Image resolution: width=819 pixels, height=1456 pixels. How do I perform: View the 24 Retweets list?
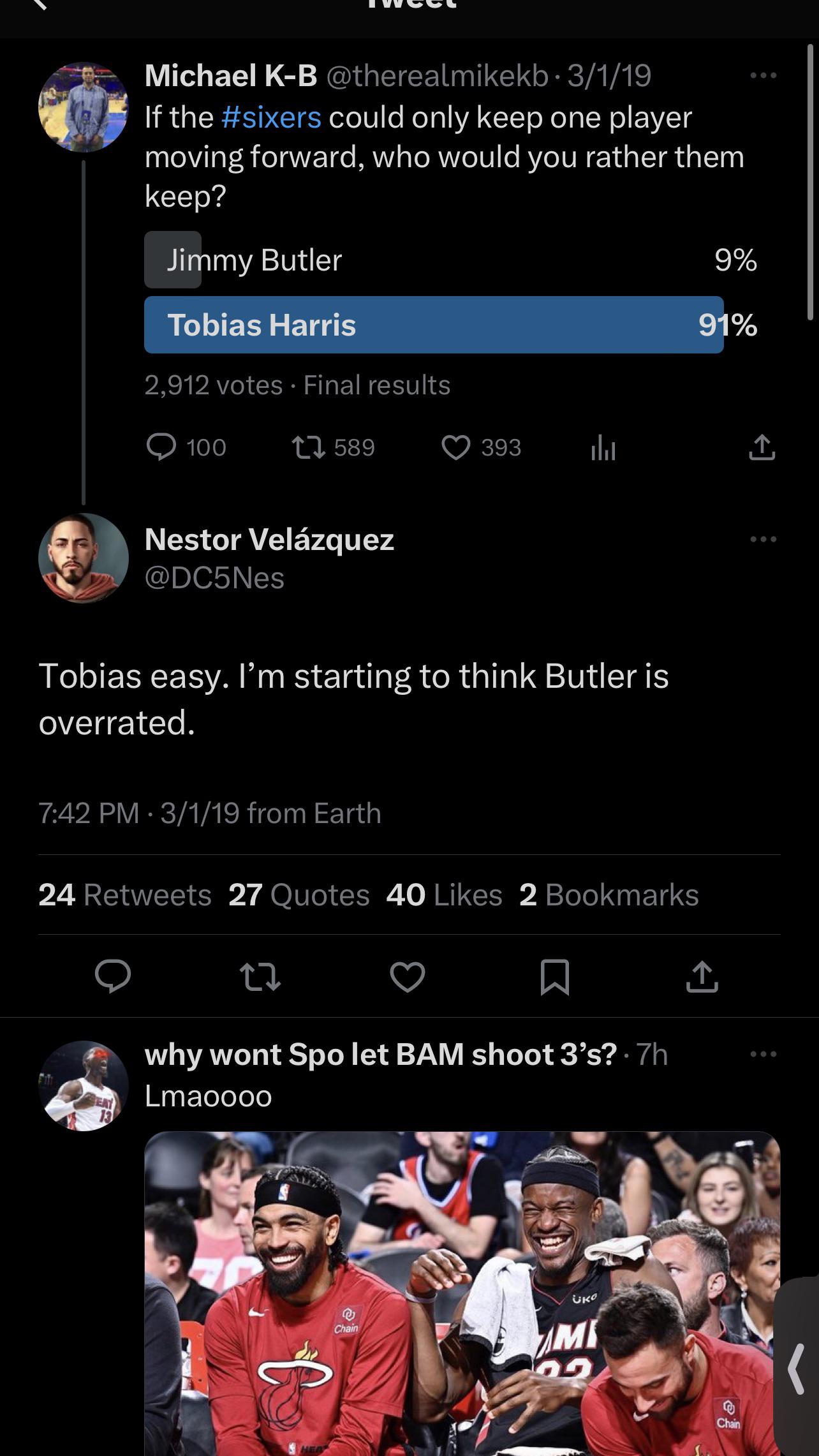tap(125, 895)
